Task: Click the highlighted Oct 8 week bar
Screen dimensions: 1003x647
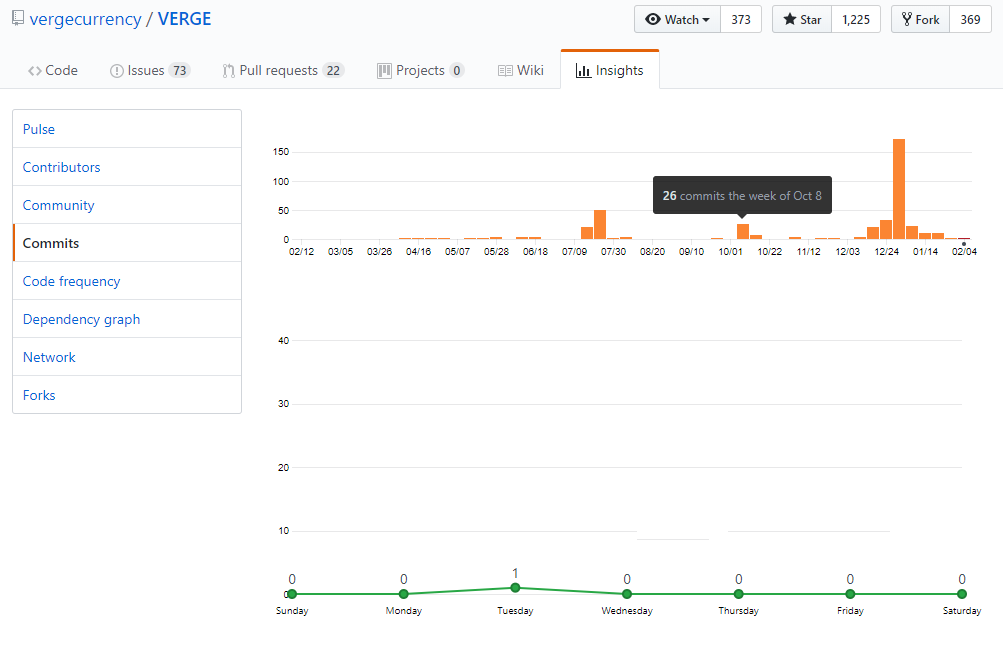Action: [743, 232]
